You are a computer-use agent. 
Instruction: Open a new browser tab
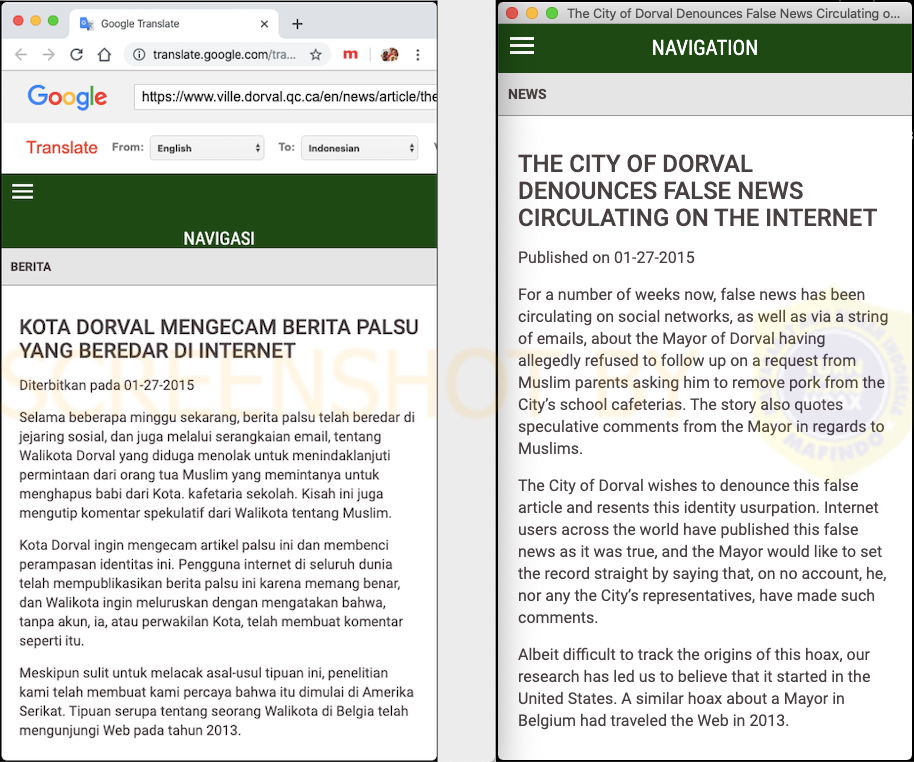tap(297, 24)
